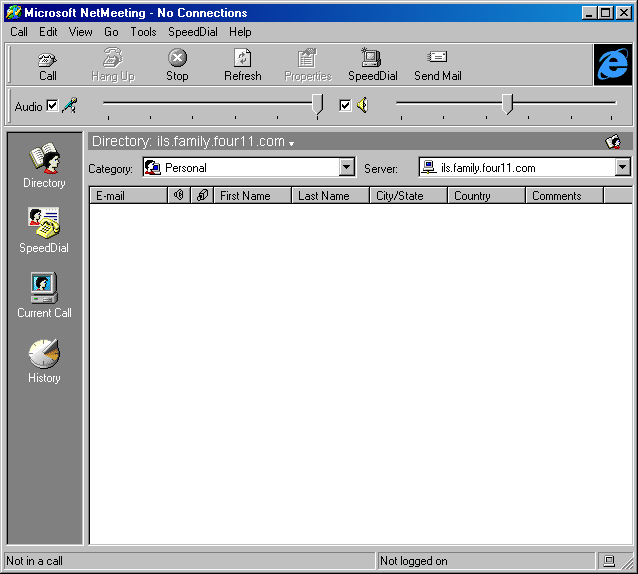Toggle the microphone audio checkbox

(x=53, y=106)
